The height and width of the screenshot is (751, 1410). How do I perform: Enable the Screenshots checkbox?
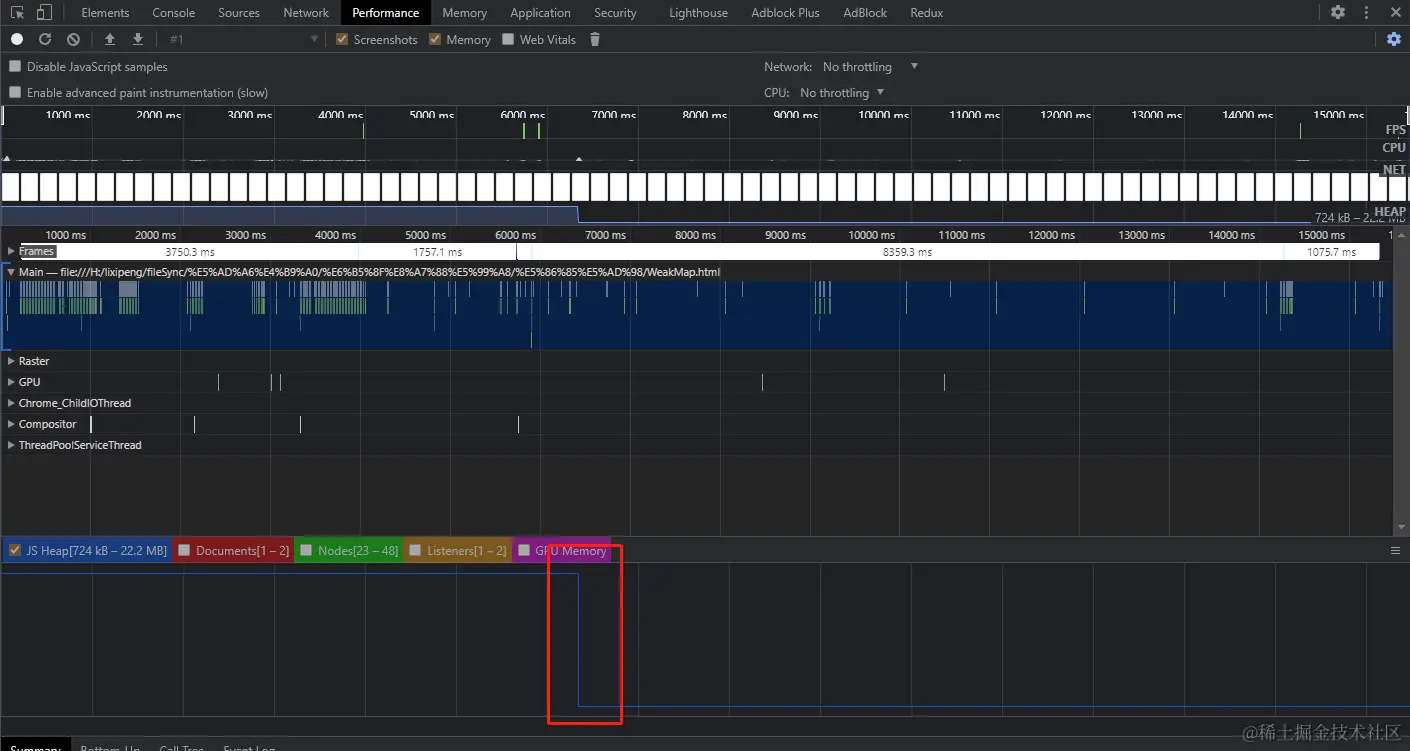tap(342, 39)
